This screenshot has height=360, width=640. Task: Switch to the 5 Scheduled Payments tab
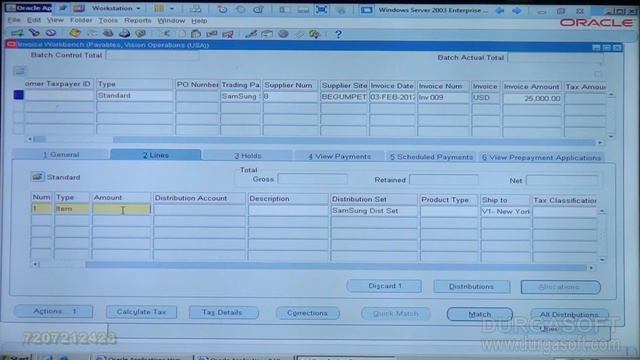(431, 157)
